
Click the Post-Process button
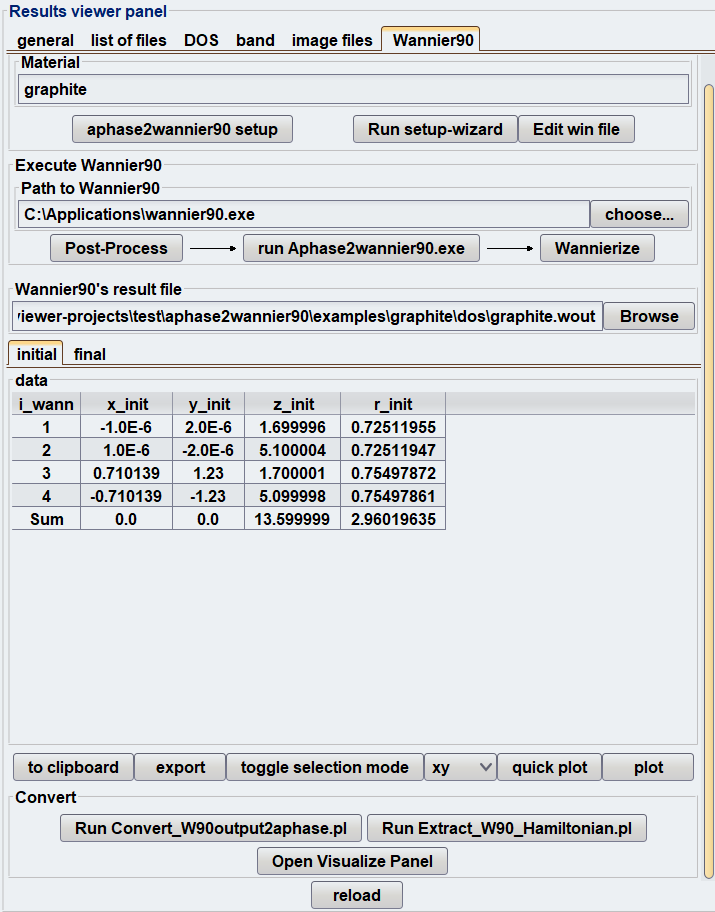coord(116,248)
